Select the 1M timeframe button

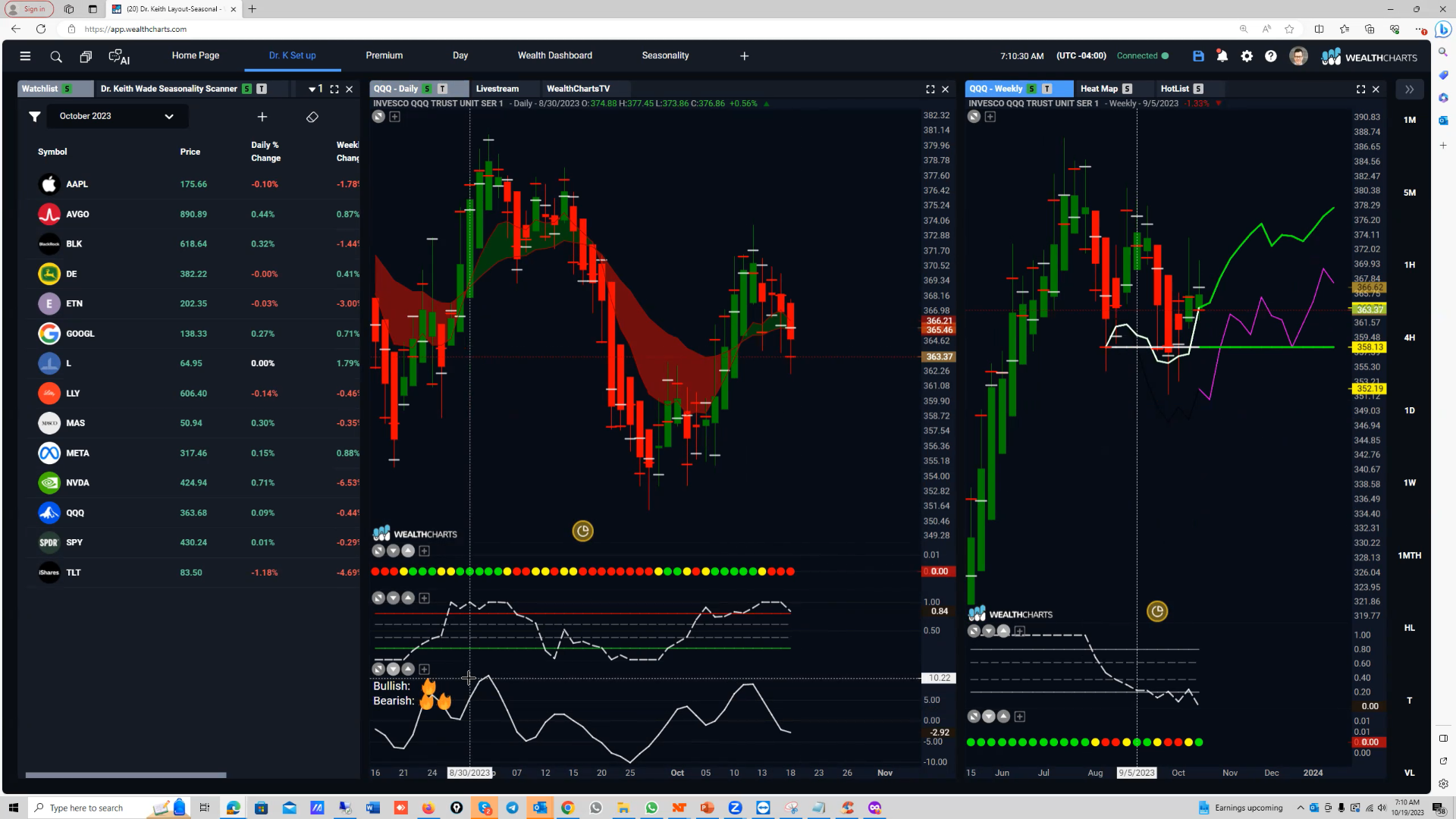point(1410,120)
